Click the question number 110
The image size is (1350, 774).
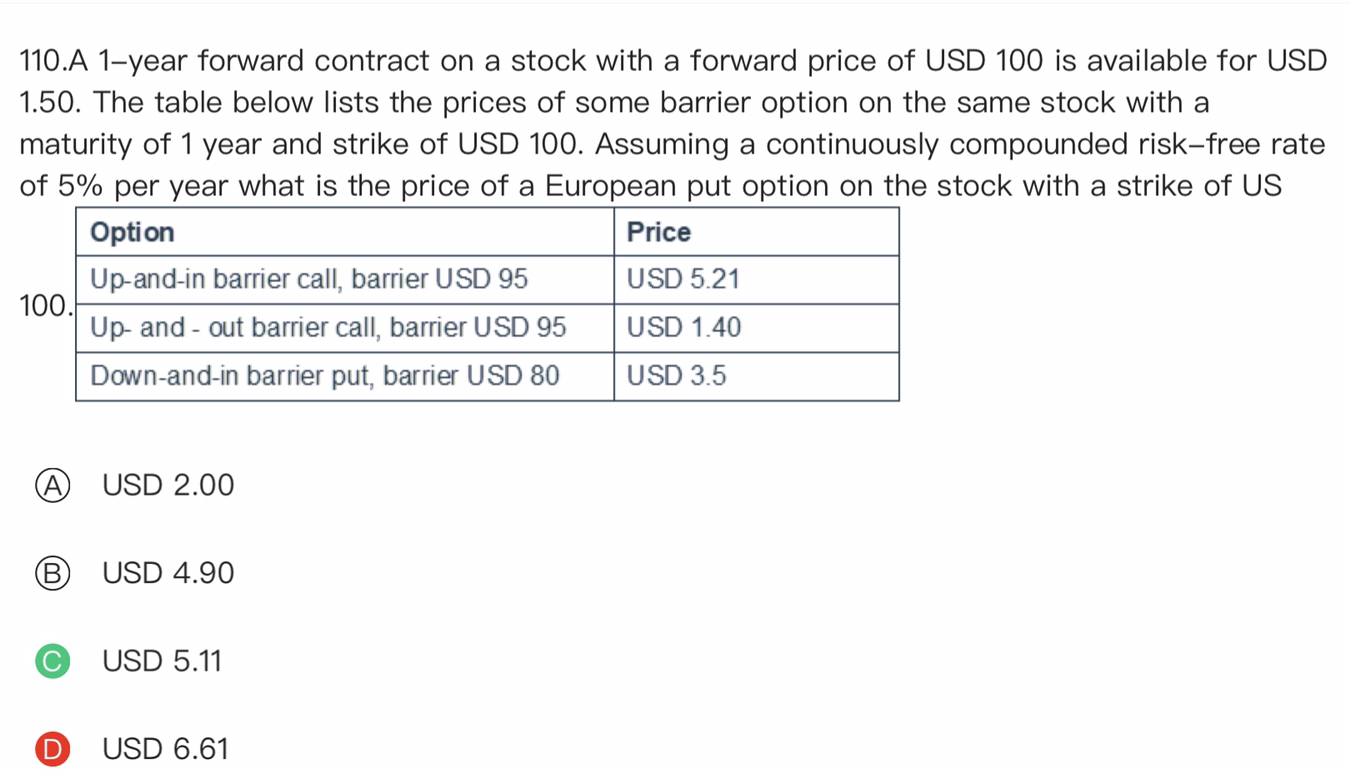(x=42, y=62)
